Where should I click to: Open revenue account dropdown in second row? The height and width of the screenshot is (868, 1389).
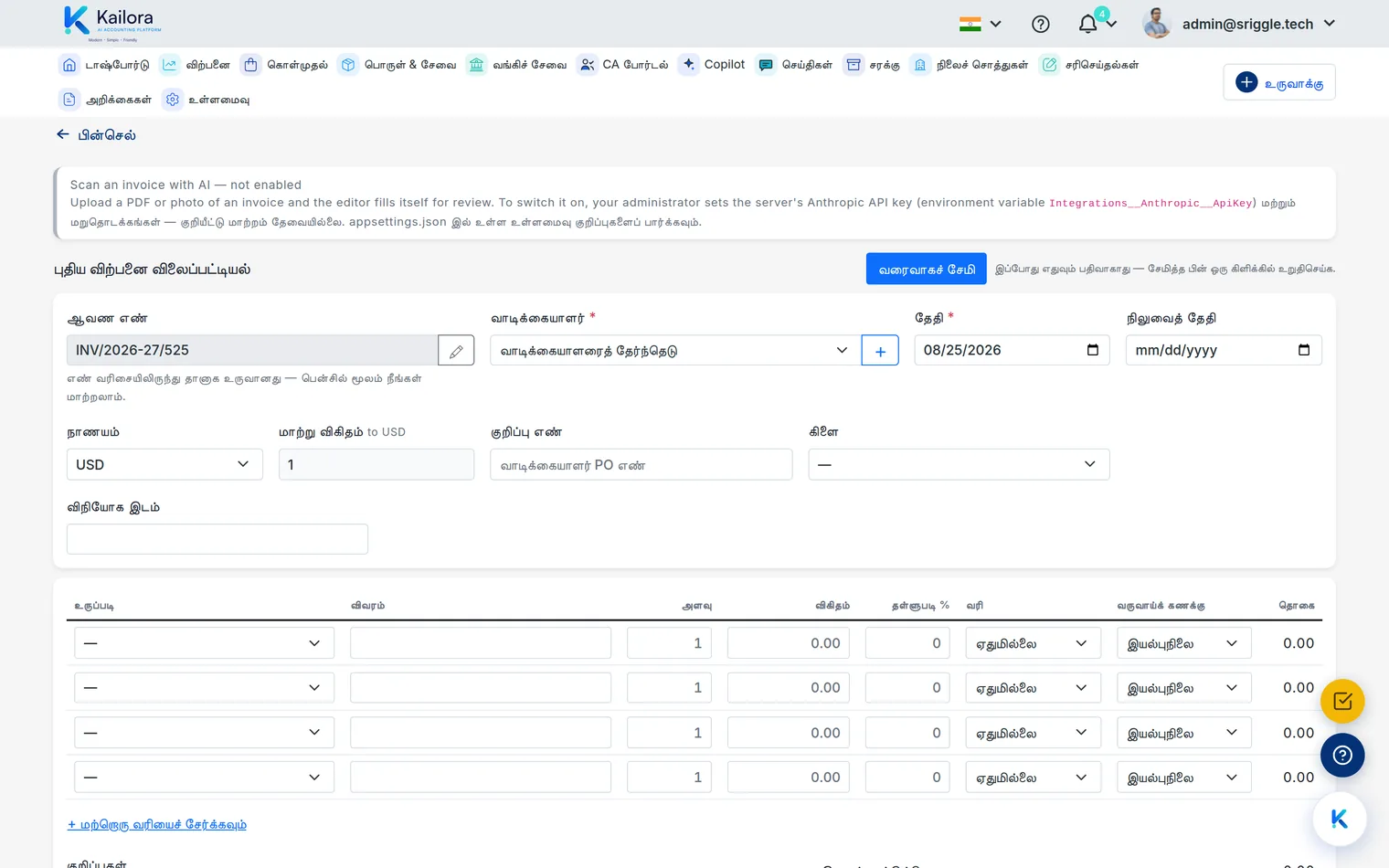(x=1183, y=688)
